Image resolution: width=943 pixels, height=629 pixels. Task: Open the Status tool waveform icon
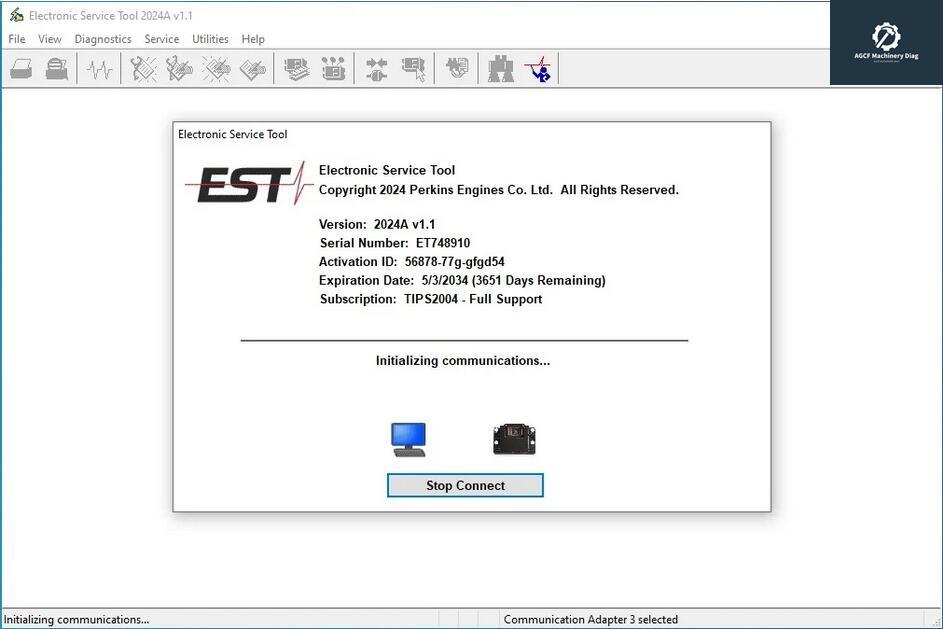(x=99, y=69)
